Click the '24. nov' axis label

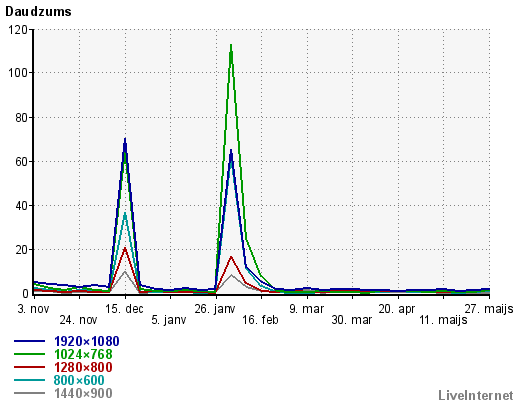[78, 320]
